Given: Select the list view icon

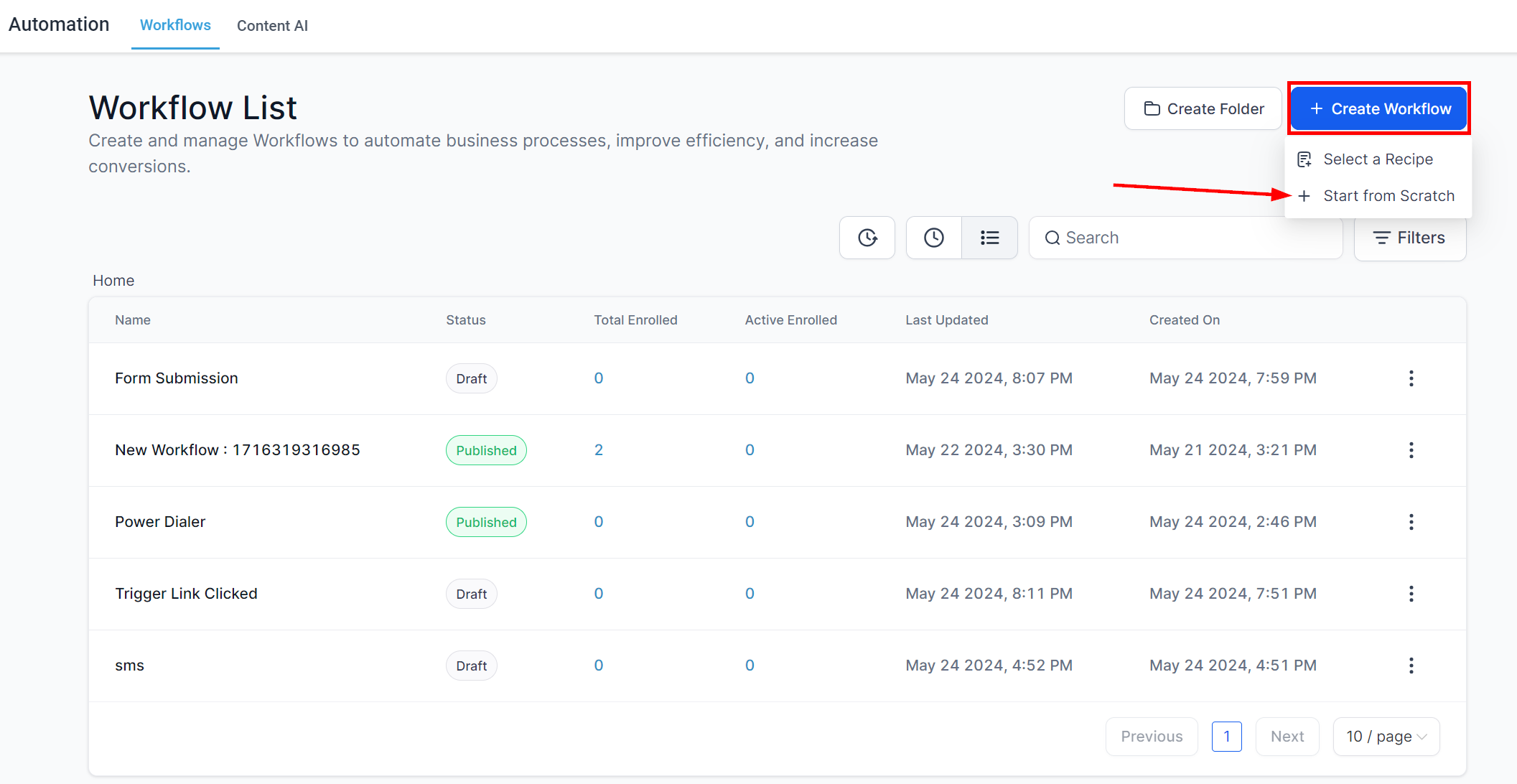Looking at the screenshot, I should pos(989,238).
